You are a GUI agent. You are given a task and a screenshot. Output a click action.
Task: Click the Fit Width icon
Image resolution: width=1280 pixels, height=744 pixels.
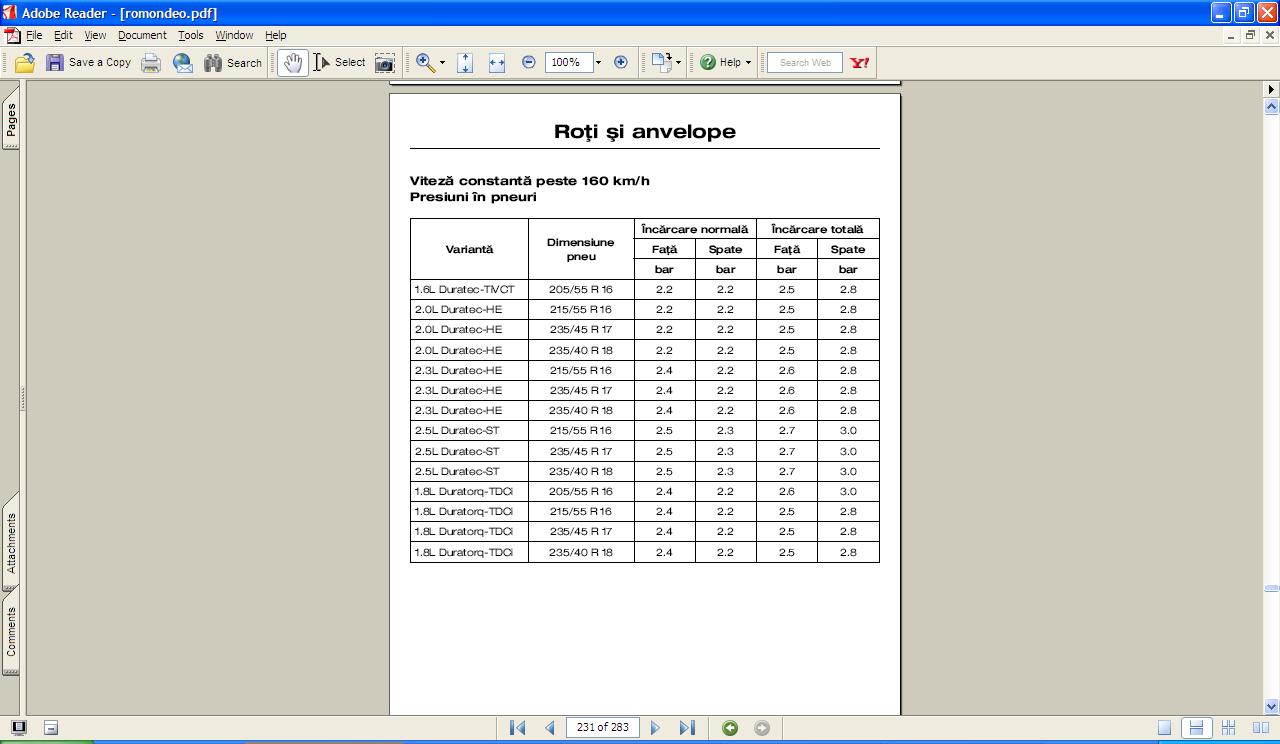click(497, 62)
